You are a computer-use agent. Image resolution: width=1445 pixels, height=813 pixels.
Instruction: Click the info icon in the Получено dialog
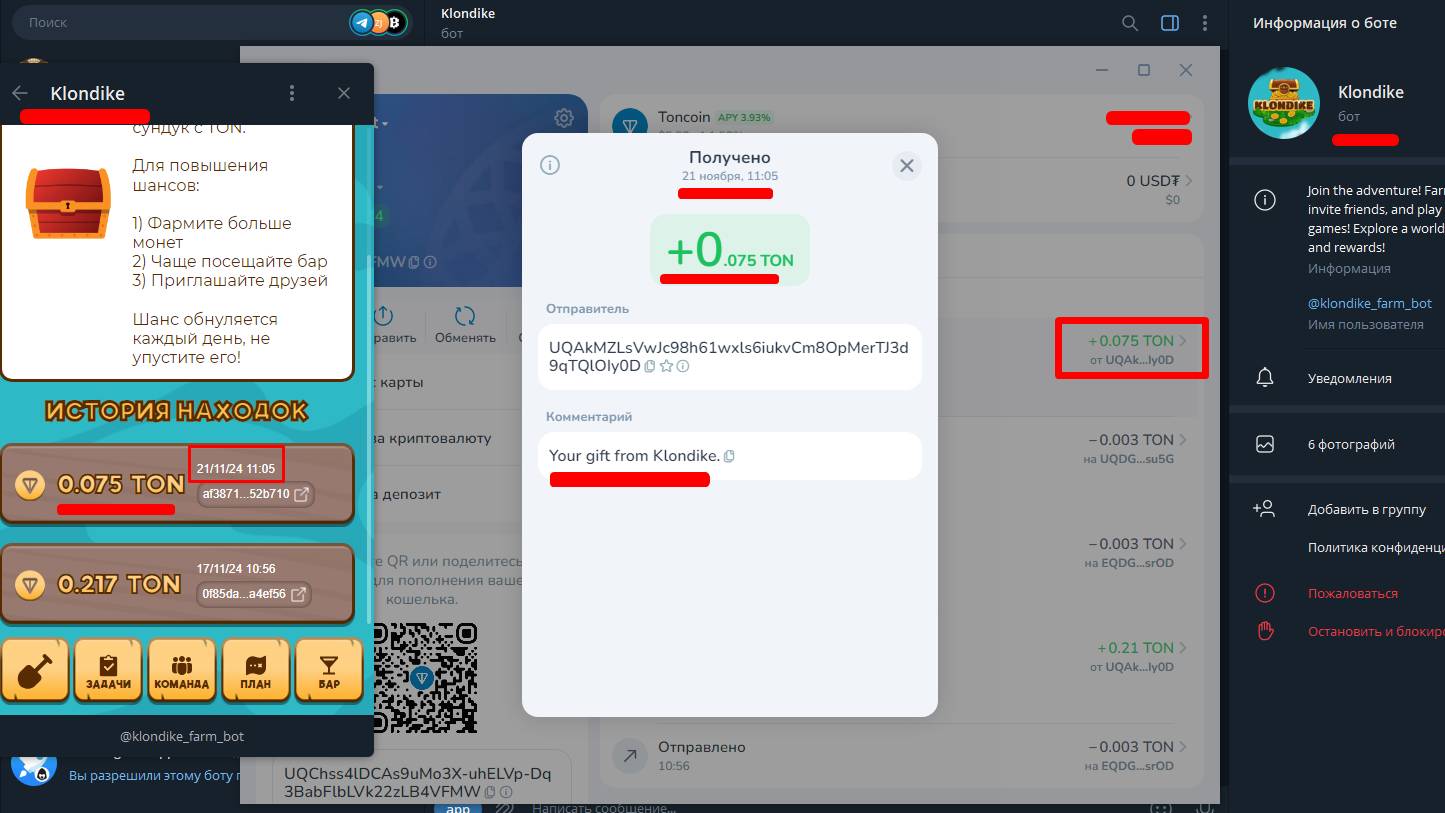(x=550, y=165)
